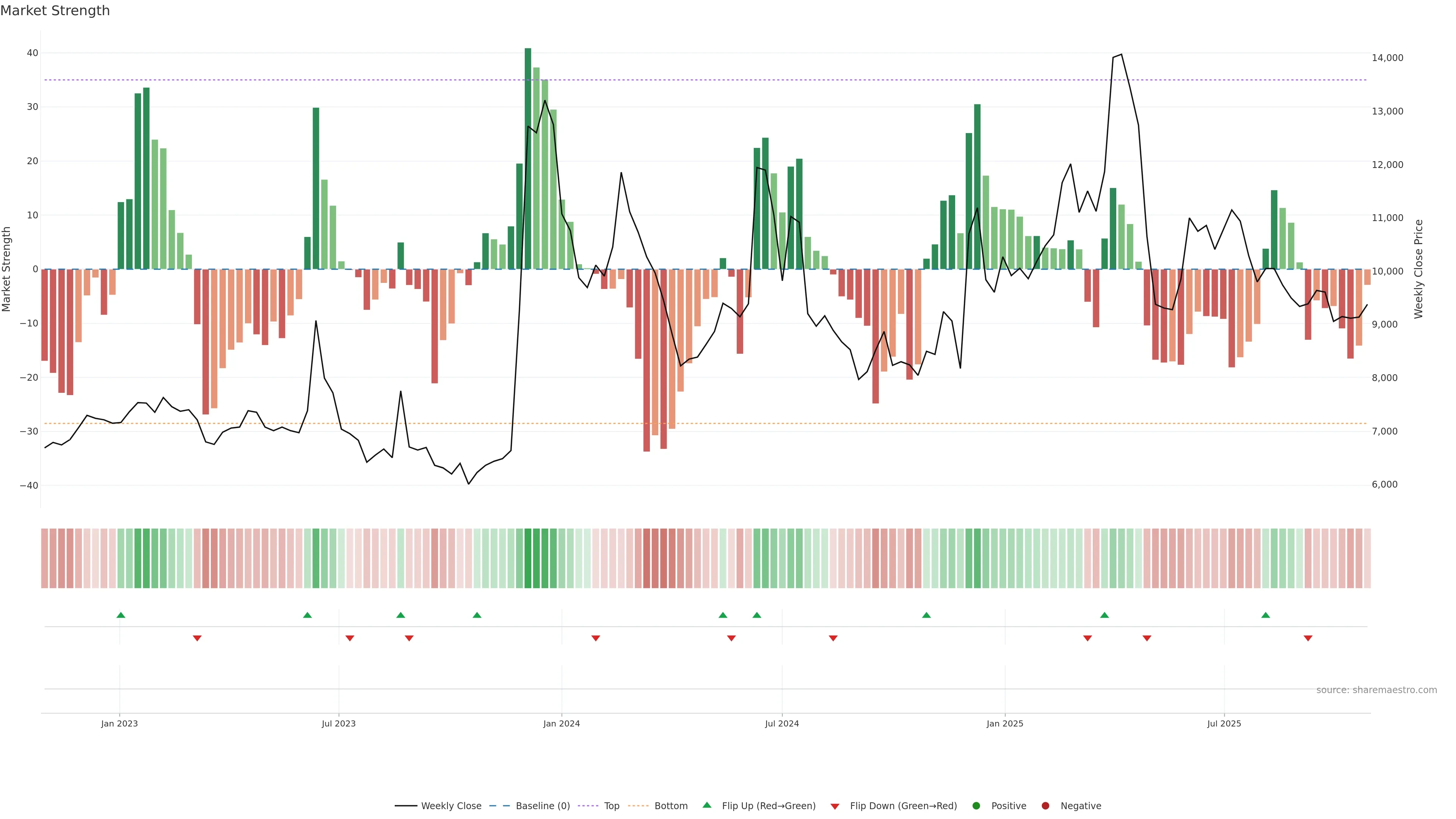
Task: Click the Negative red circle legend icon
Action: pos(1045,806)
